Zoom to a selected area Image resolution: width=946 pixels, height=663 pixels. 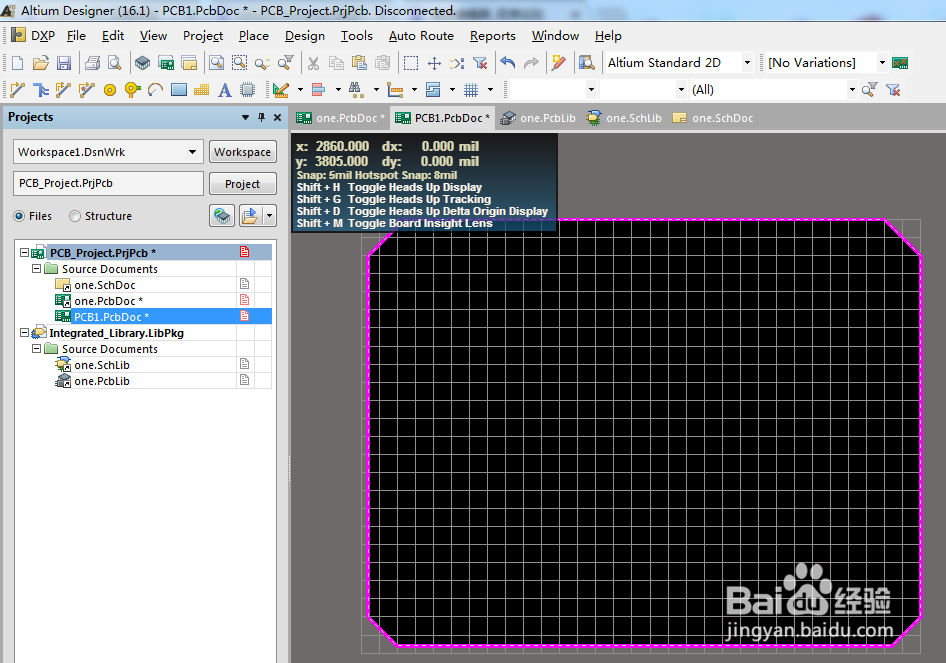pyautogui.click(x=240, y=63)
